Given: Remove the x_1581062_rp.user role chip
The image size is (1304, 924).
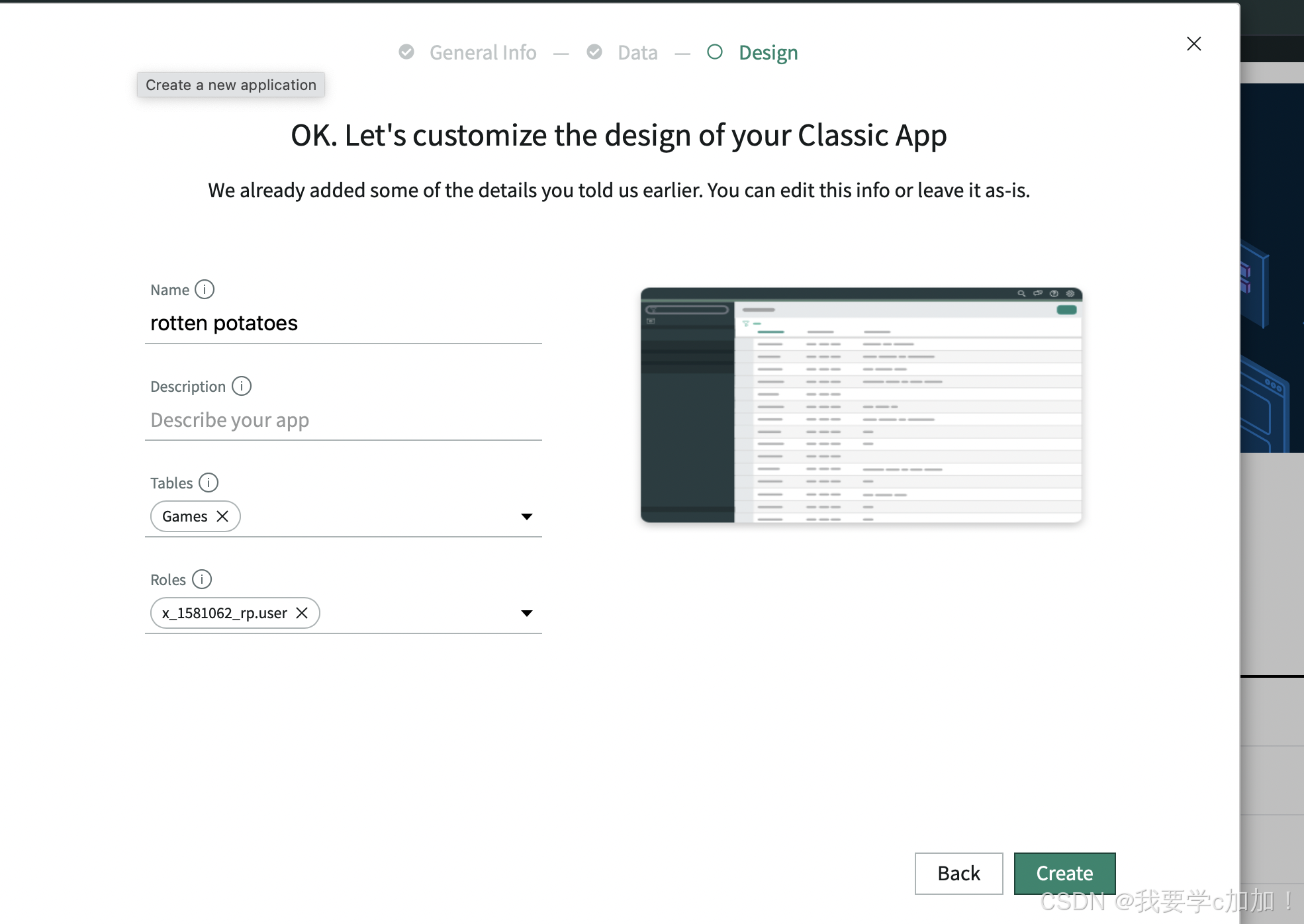Looking at the screenshot, I should 302,613.
